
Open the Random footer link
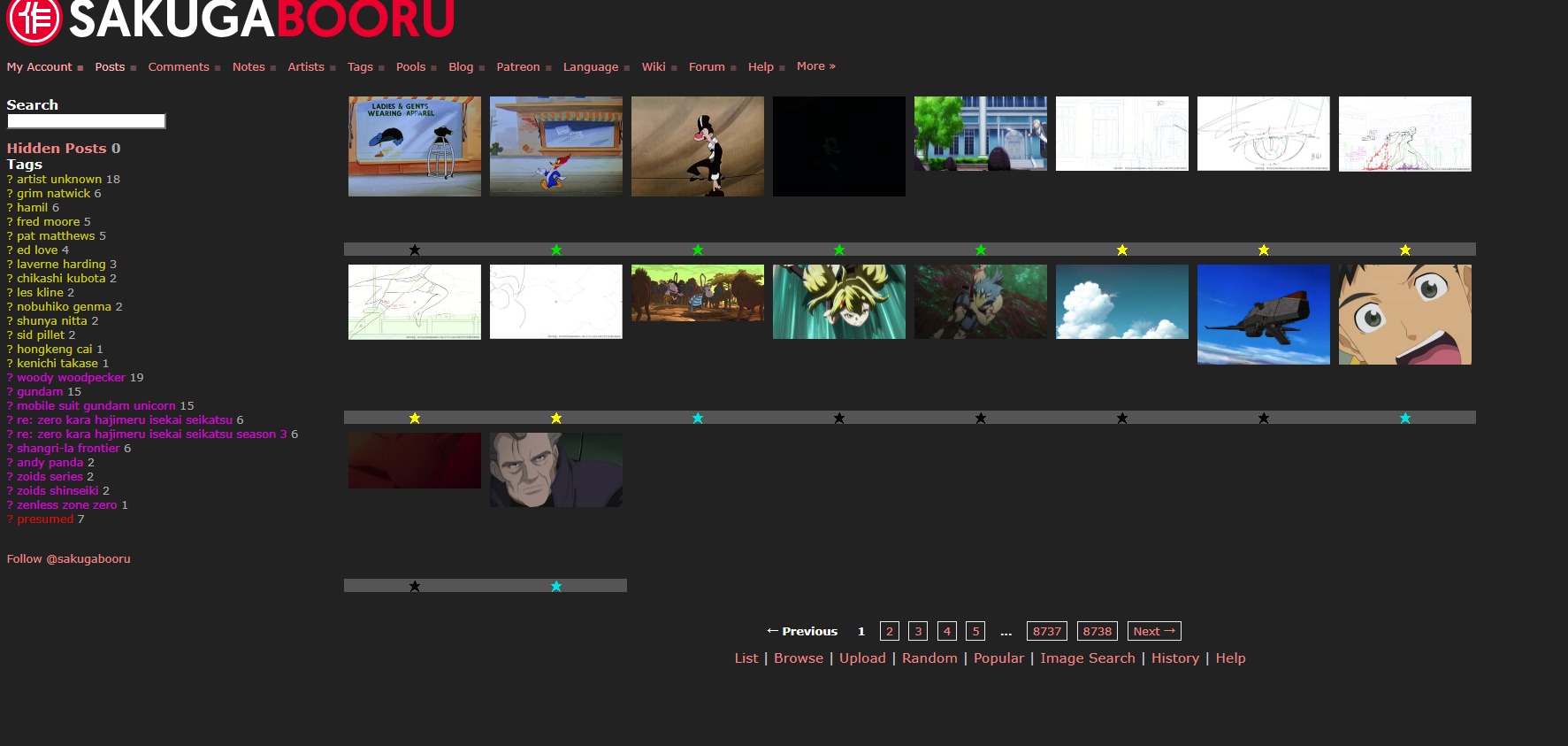point(929,658)
